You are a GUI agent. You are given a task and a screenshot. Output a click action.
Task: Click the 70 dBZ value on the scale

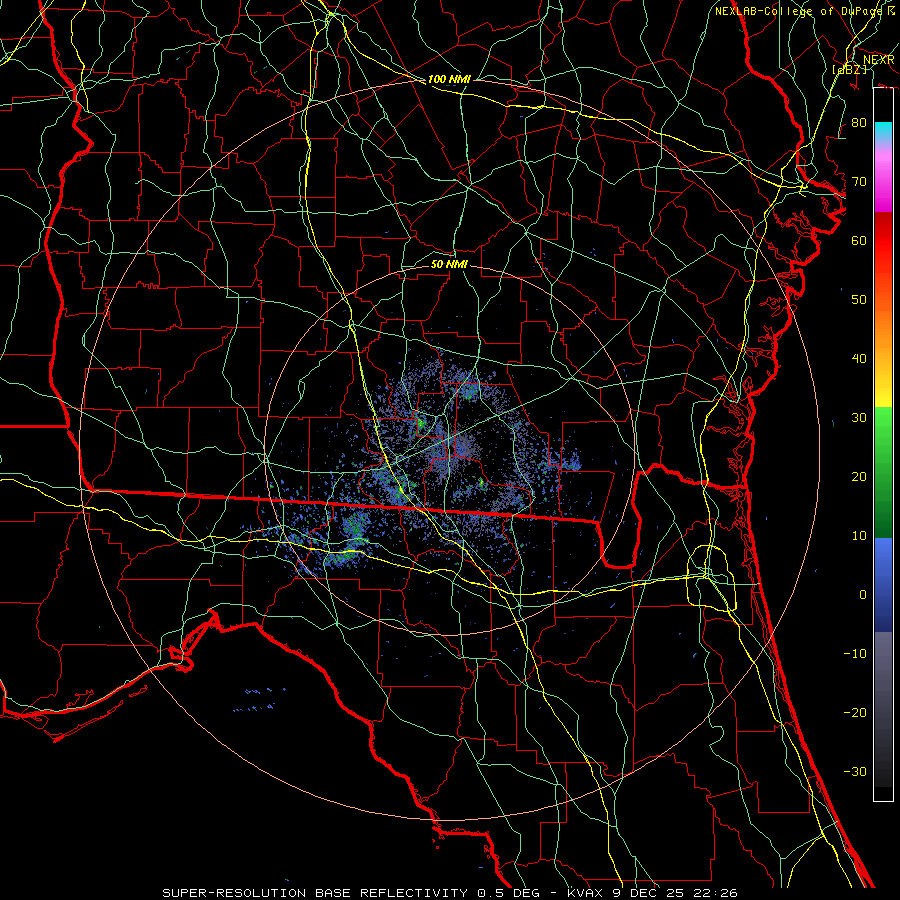pos(859,181)
